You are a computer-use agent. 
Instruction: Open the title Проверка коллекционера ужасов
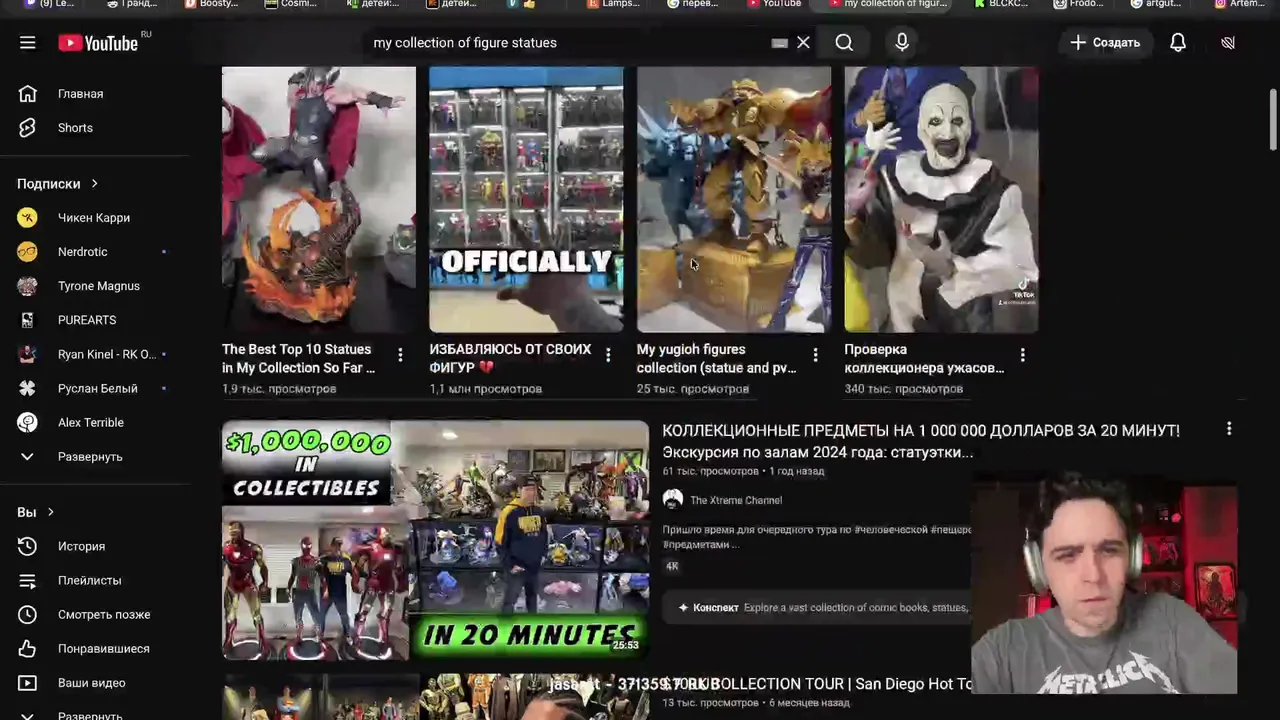click(924, 358)
